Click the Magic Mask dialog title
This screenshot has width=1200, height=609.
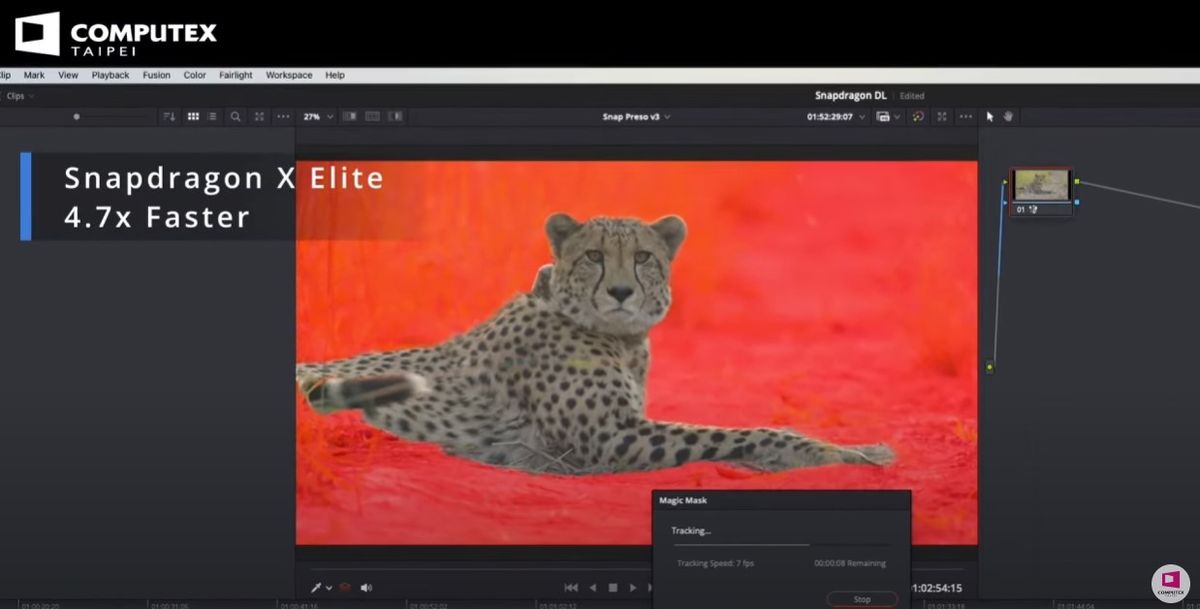[x=683, y=500]
